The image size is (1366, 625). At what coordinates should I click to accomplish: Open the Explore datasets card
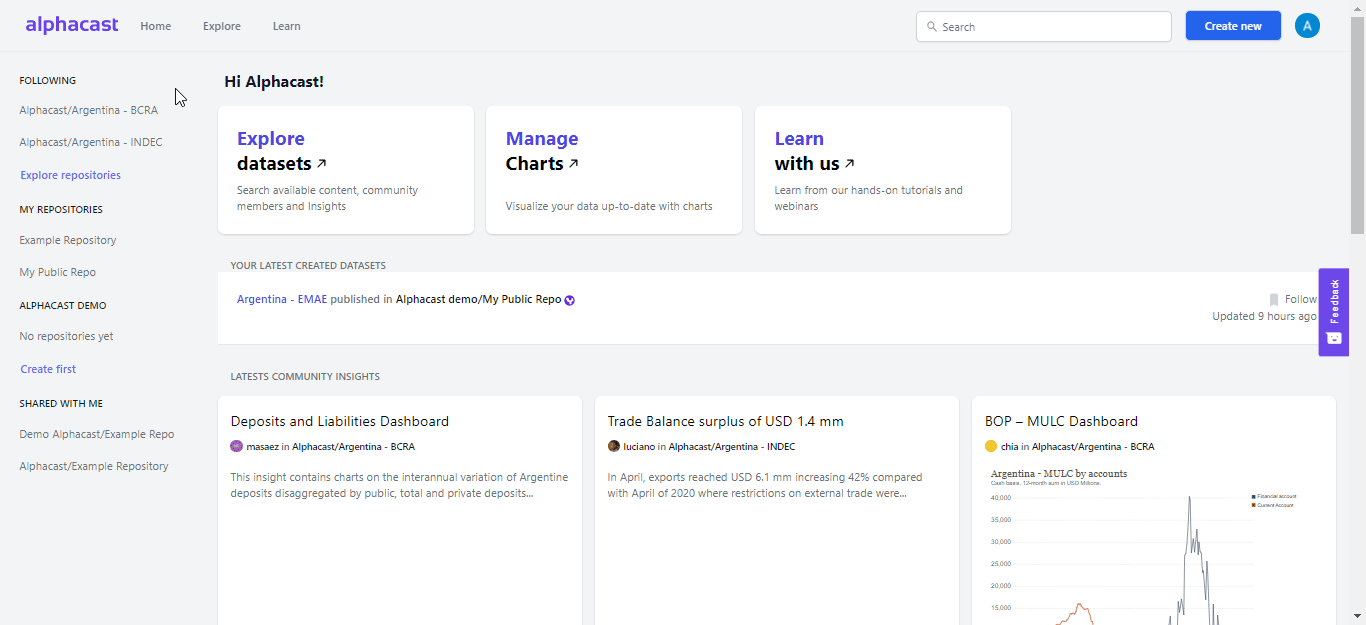[346, 170]
